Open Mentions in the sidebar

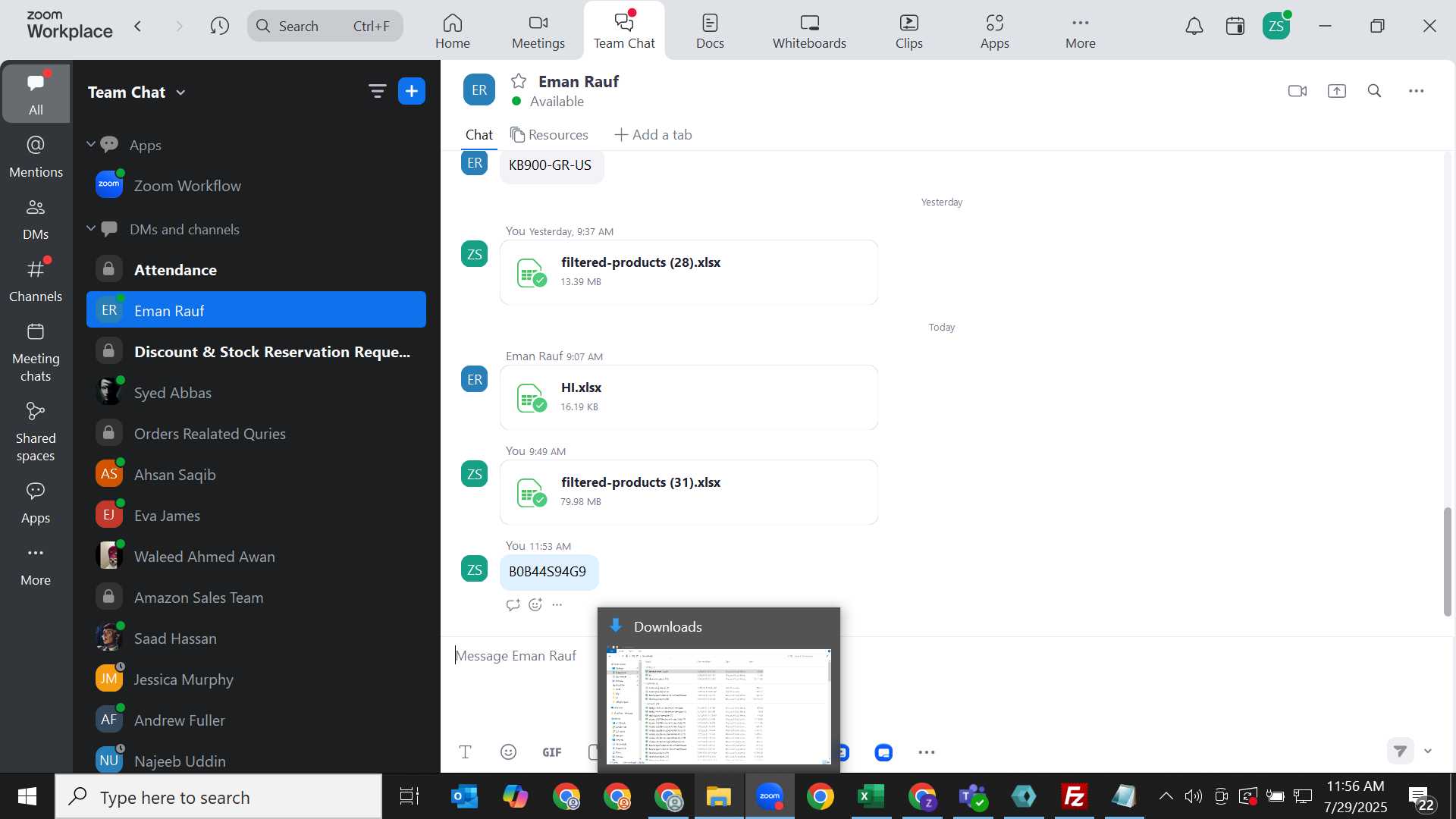tap(36, 157)
